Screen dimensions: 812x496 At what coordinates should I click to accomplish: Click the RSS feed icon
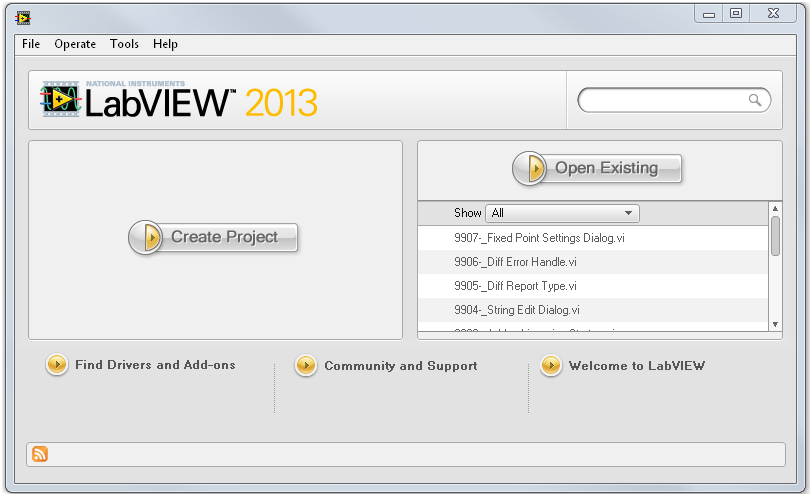pyautogui.click(x=40, y=454)
